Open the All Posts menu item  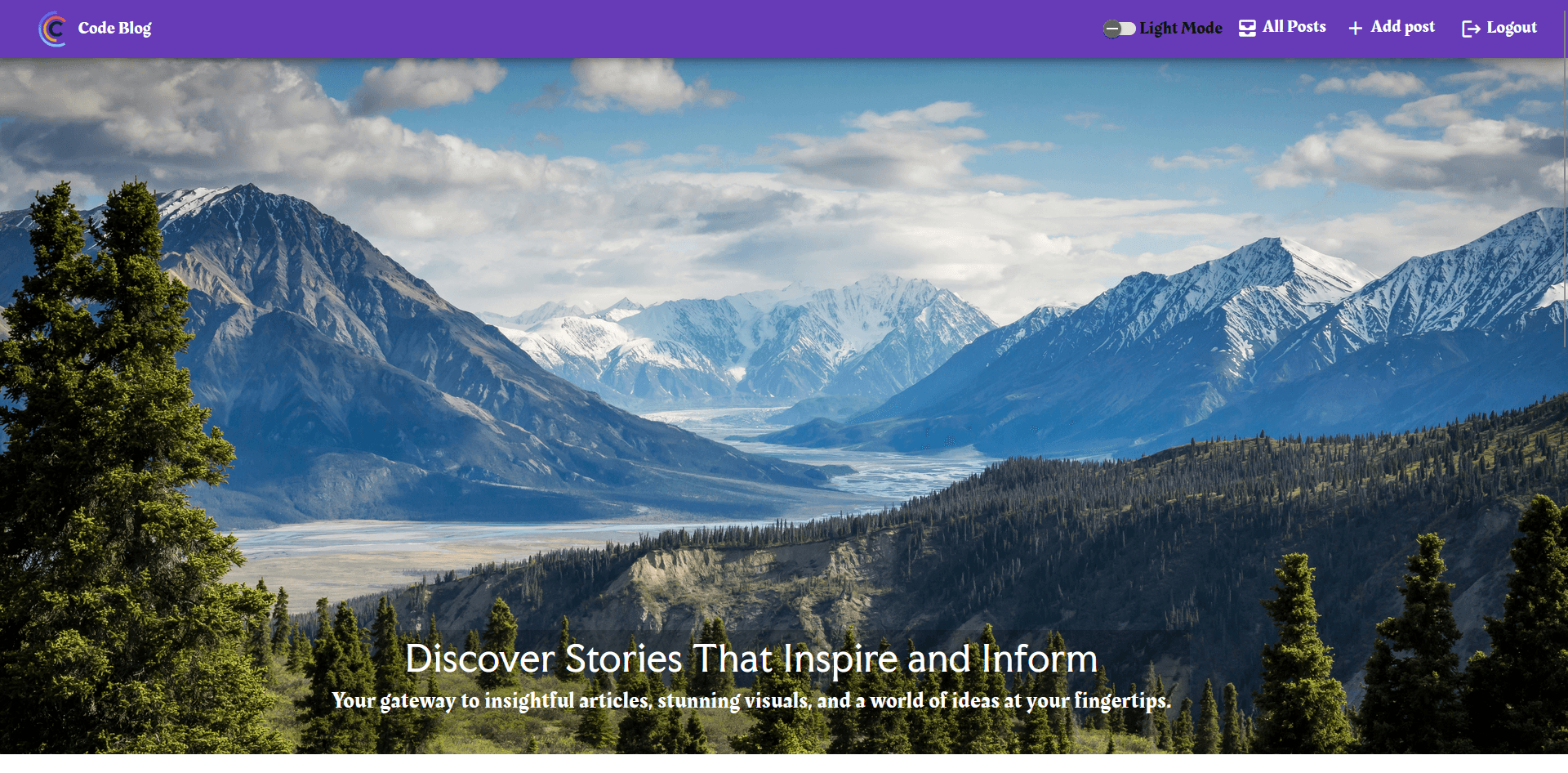pos(1294,27)
